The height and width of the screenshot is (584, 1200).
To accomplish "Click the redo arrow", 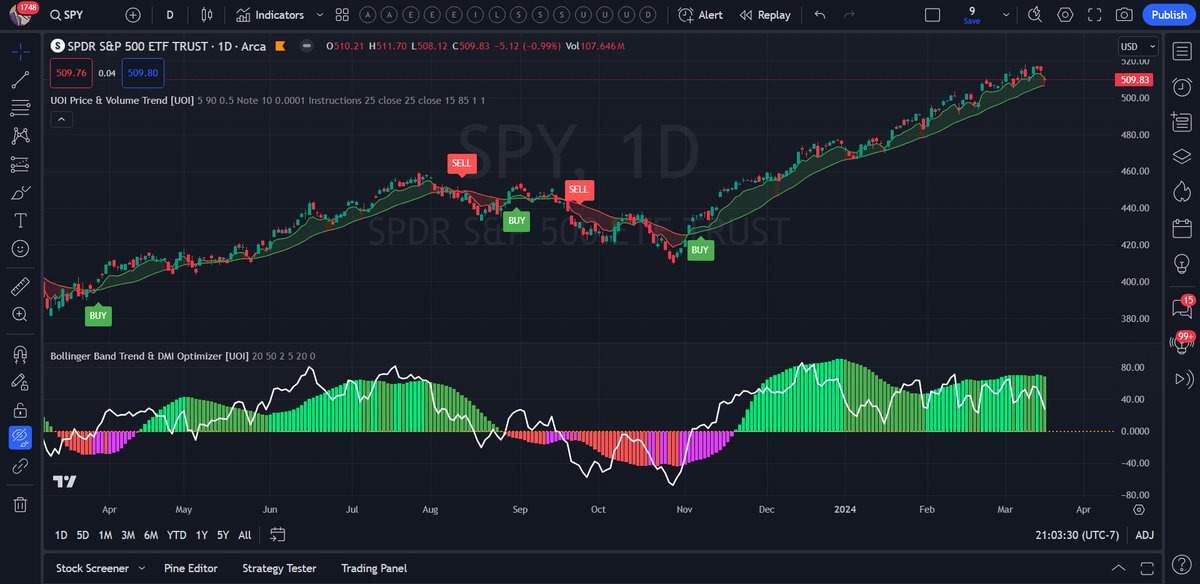I will click(850, 15).
